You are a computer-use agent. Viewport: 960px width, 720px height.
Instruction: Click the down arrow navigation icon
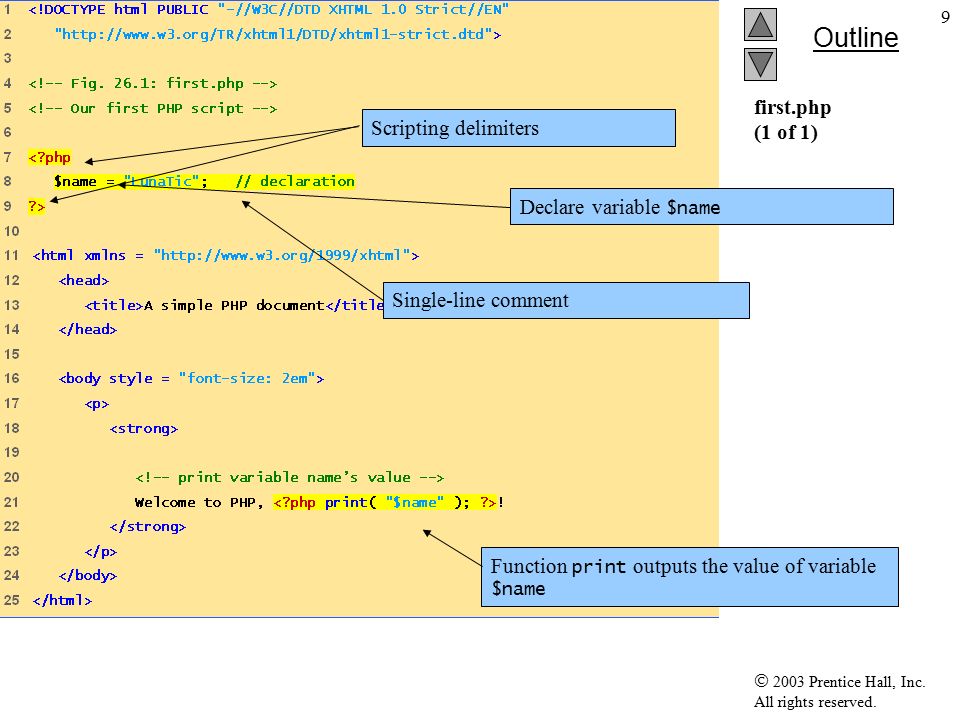760,64
